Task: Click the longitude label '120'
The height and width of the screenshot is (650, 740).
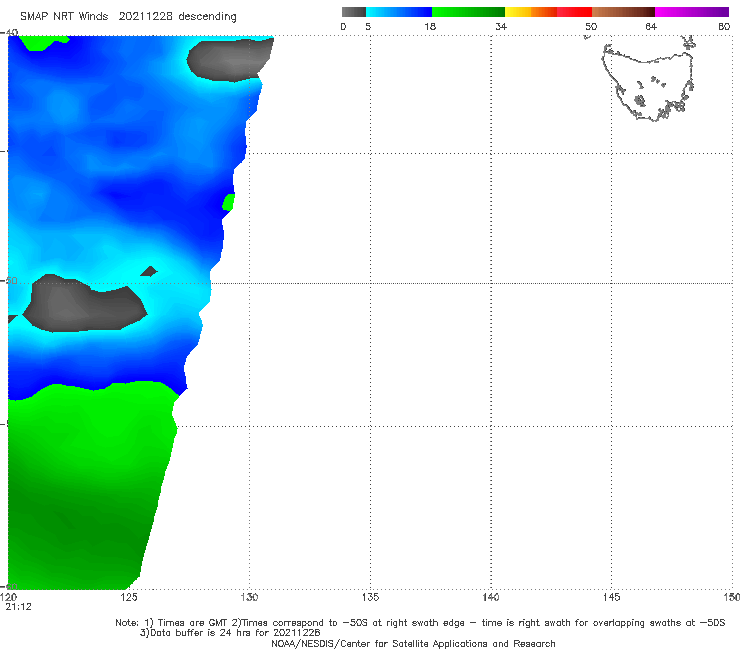Action: click(x=8, y=598)
